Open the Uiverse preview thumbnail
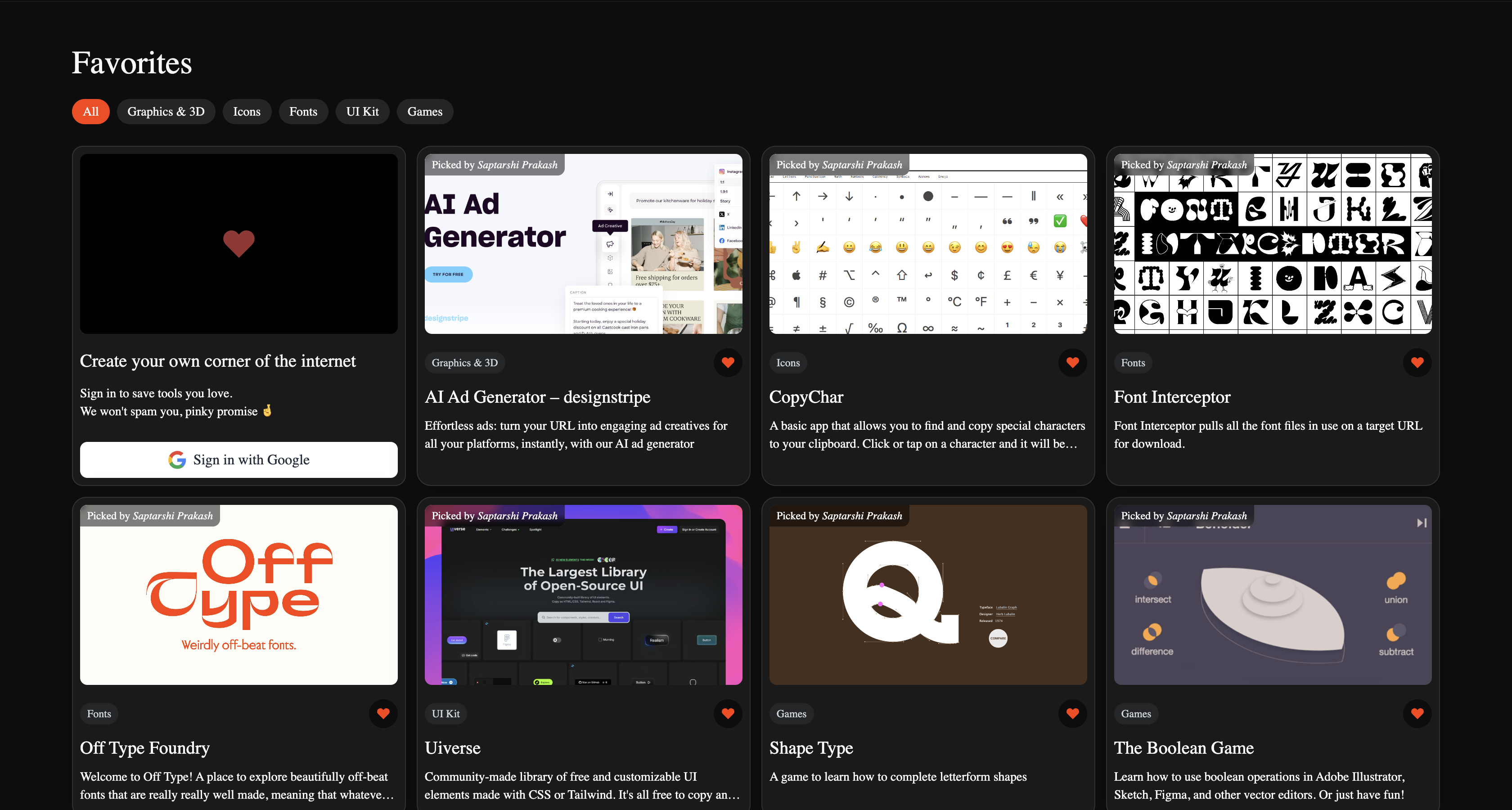Screen dimensions: 1512x810 point(584,595)
